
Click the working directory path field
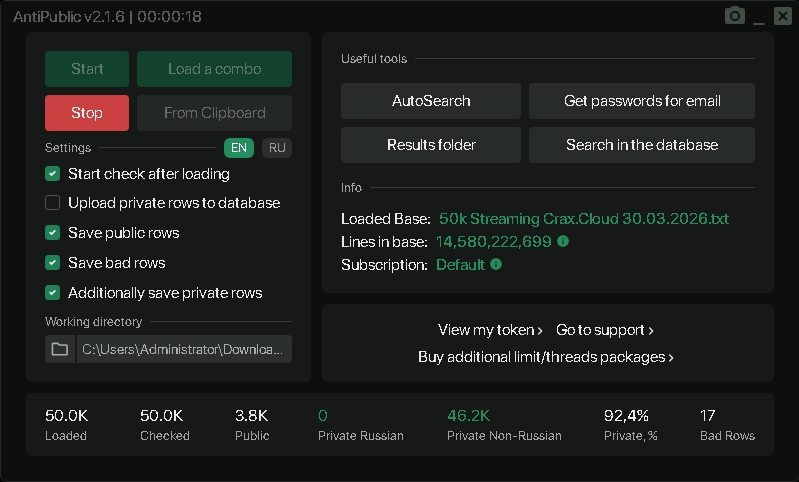(185, 349)
